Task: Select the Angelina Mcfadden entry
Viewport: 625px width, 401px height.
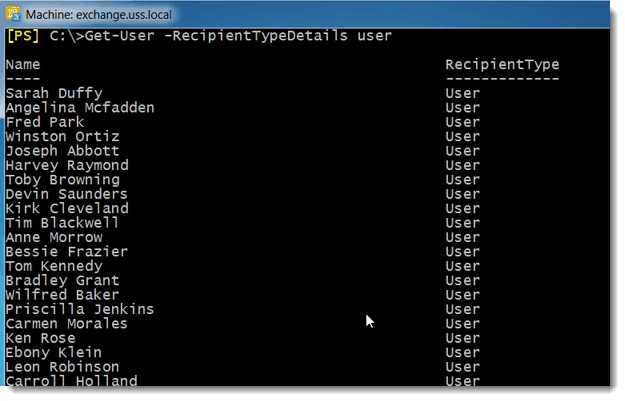Action: click(x=80, y=108)
